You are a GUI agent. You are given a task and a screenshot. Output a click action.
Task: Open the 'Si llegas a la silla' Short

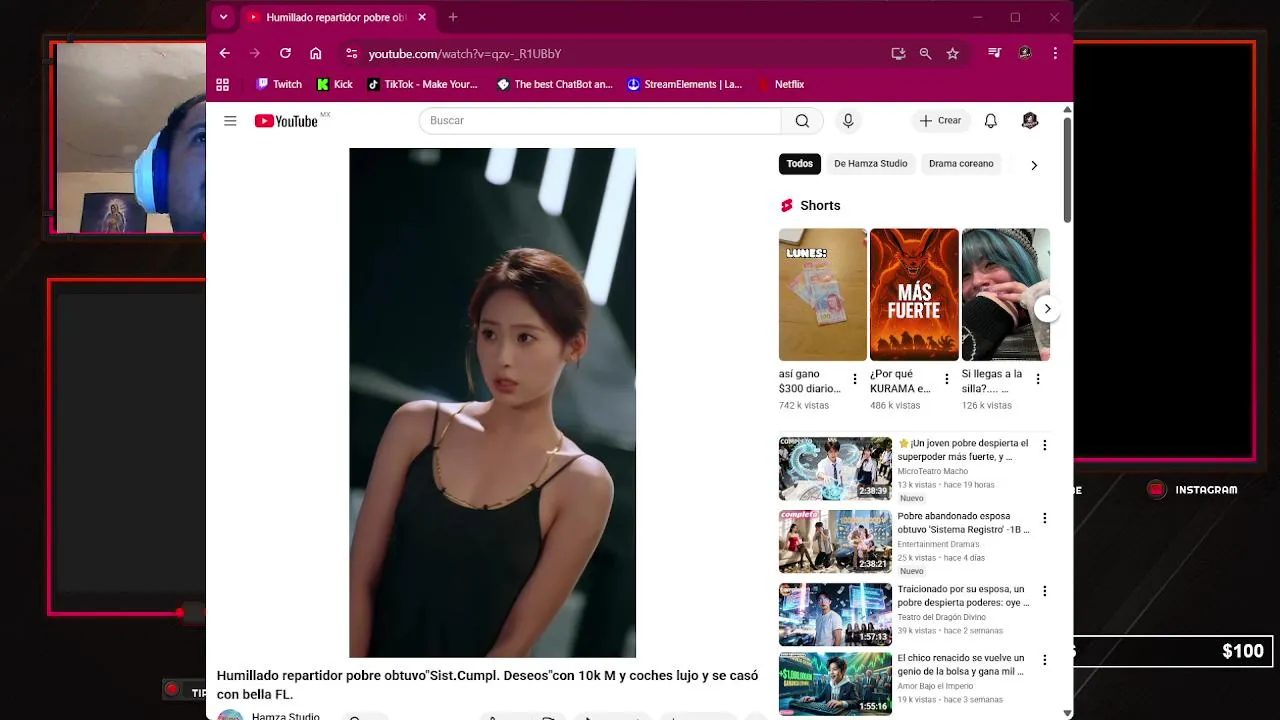(1006, 295)
